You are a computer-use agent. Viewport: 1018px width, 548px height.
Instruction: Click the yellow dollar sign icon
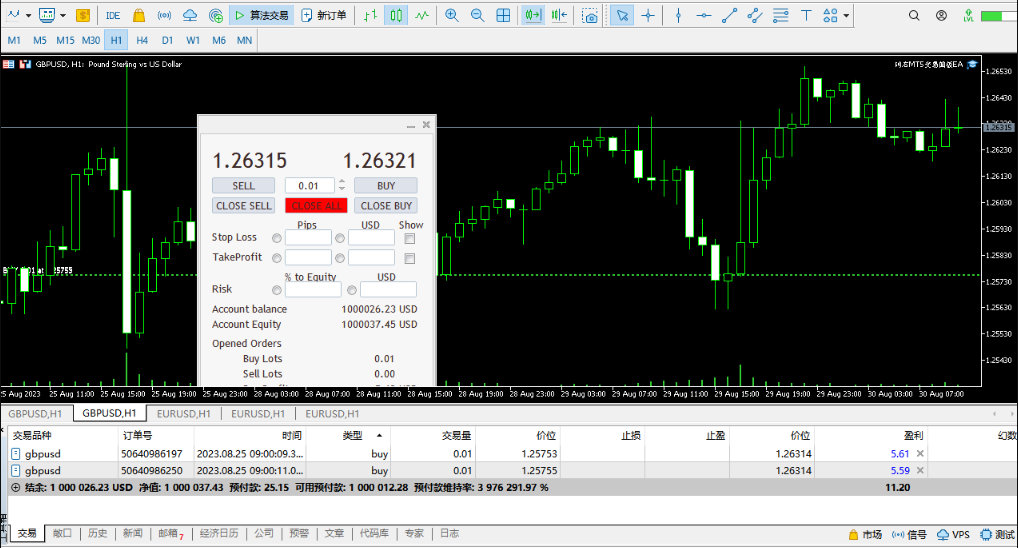82,15
